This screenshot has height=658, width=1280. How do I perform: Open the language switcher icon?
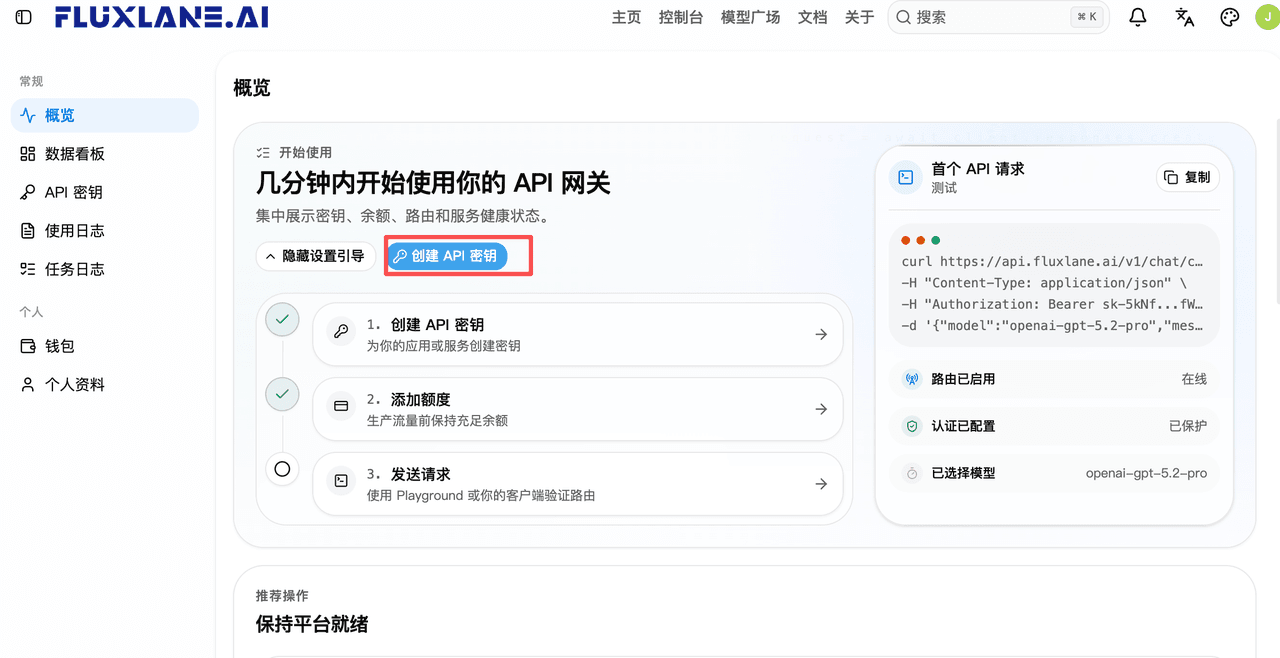click(x=1185, y=17)
